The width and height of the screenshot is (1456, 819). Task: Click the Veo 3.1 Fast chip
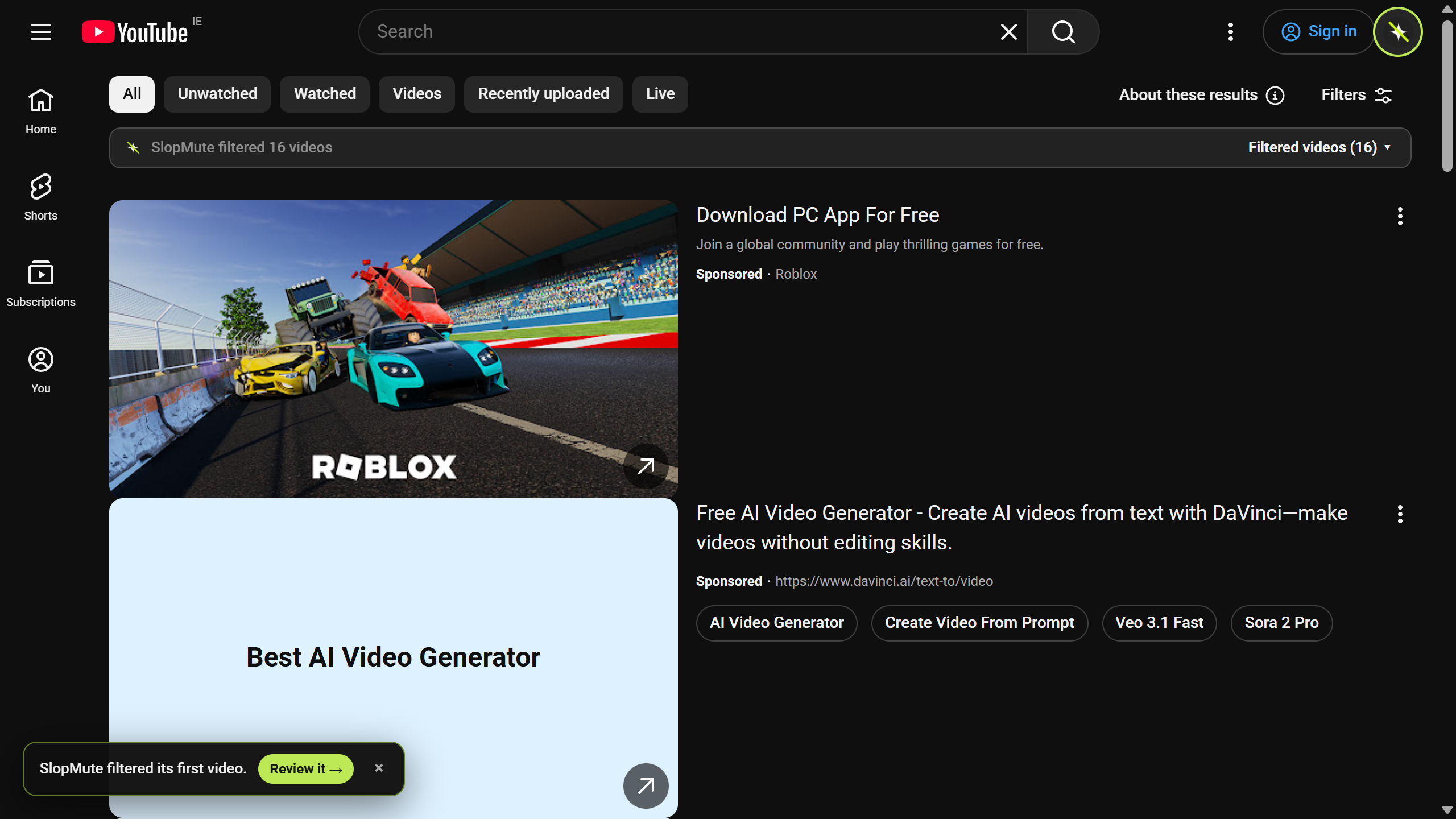click(1160, 623)
